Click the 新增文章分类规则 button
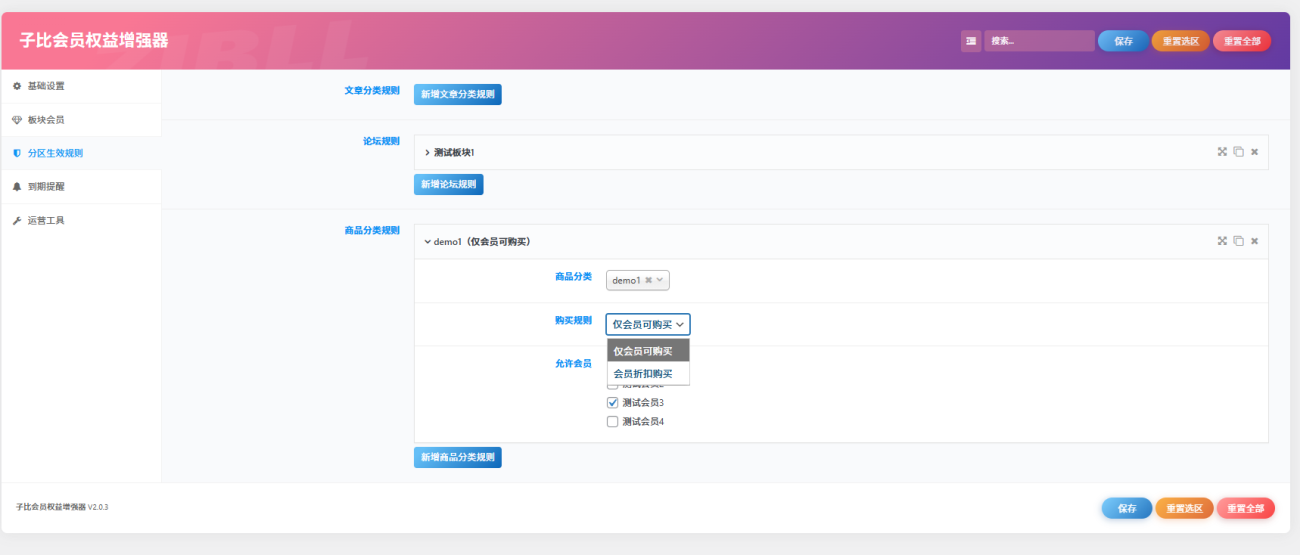Image resolution: width=1300 pixels, height=555 pixels. point(457,94)
